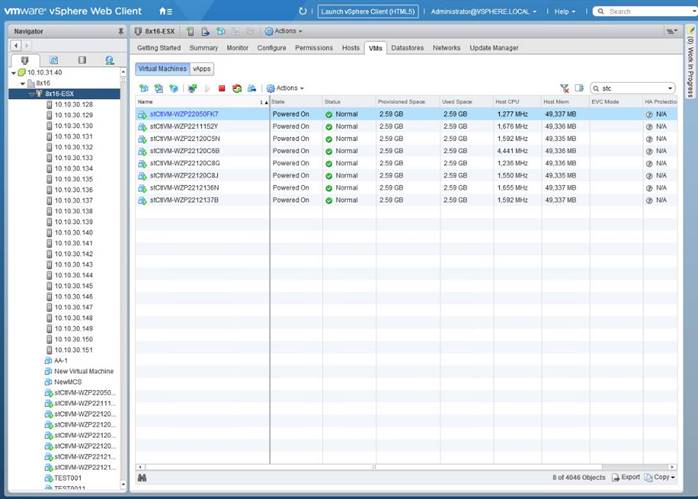The image size is (698, 499).
Task: Click the green icon left of the power-on icon
Action: [x=192, y=88]
